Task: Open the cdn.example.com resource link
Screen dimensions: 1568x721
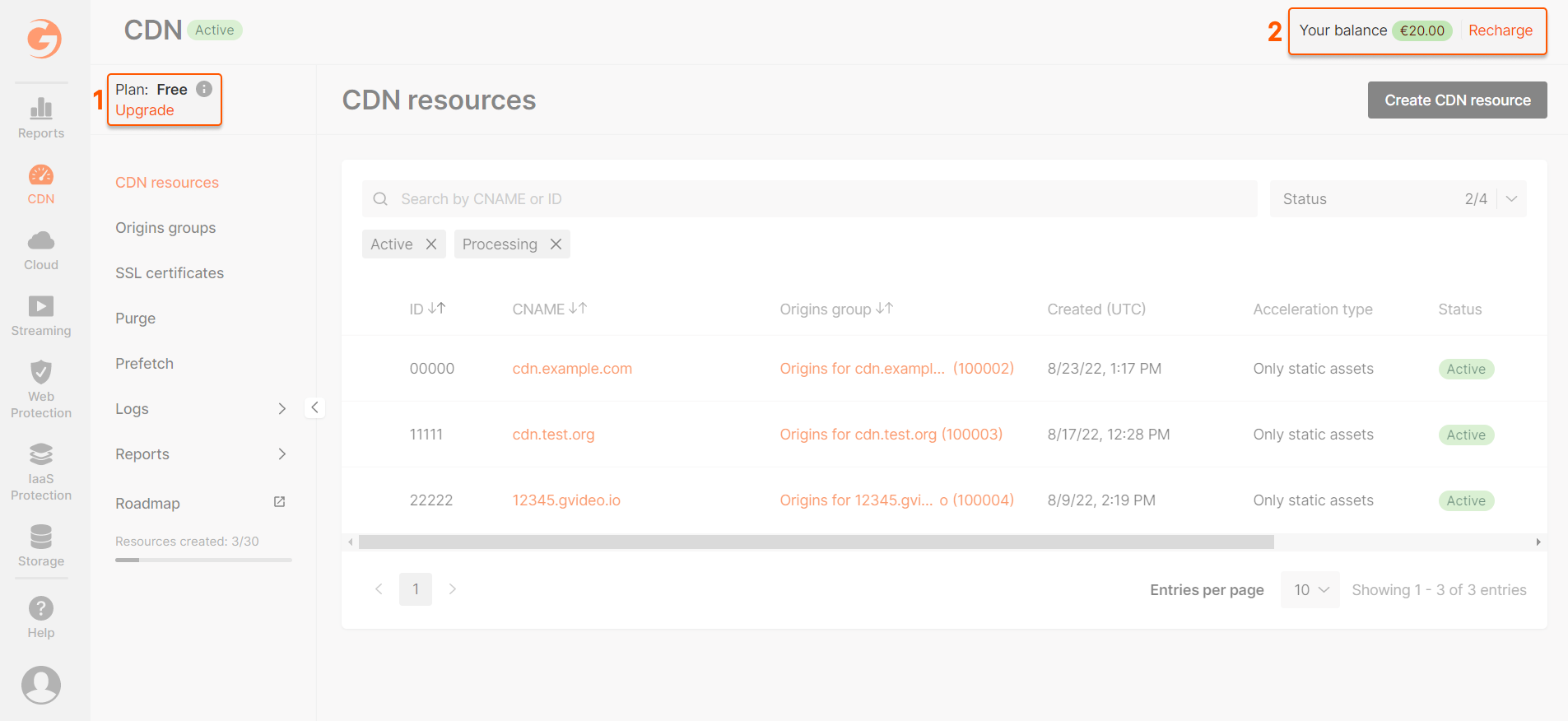Action: [572, 369]
